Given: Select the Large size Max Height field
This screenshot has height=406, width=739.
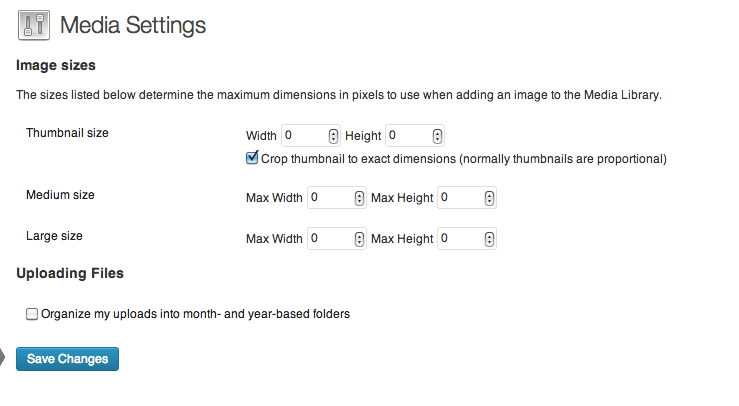Looking at the screenshot, I should click(459, 239).
